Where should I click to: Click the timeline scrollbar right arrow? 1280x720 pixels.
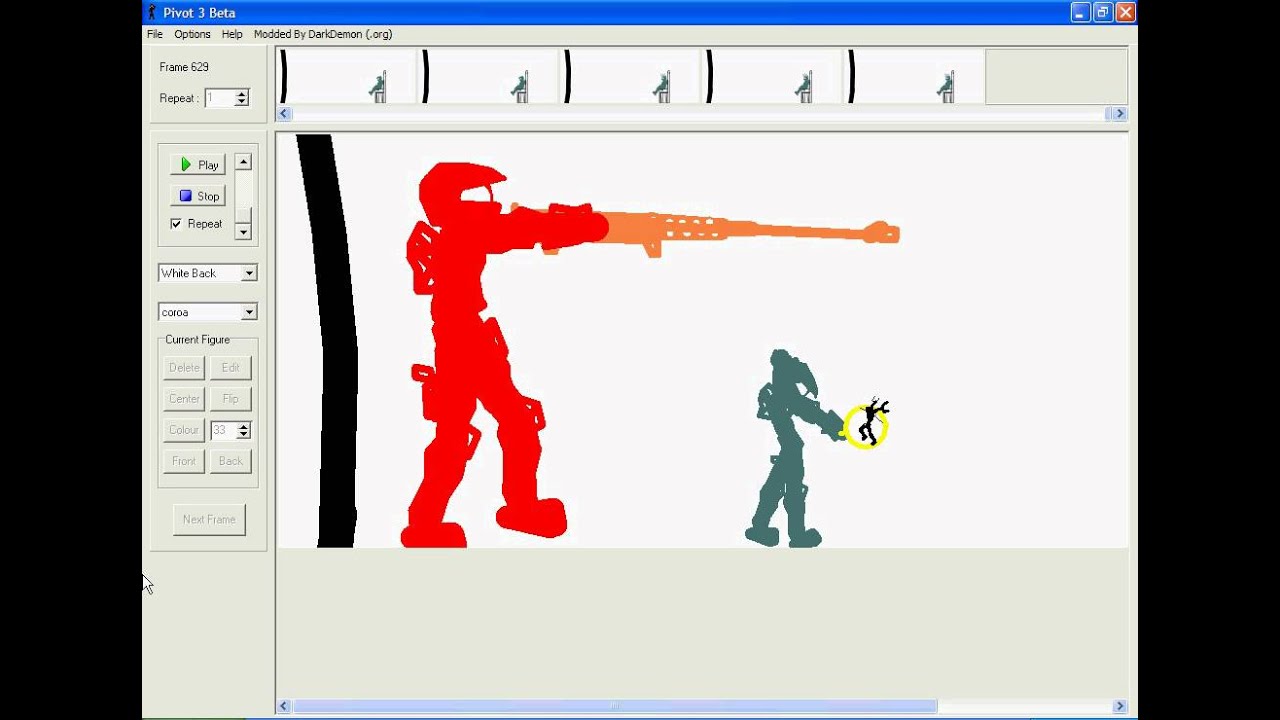point(1120,114)
